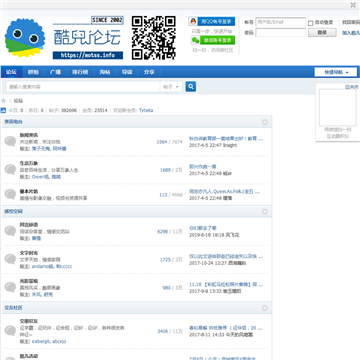The height and width of the screenshot is (360, 360).
Task: Open moderator abcxyz's profile link
Action: pyautogui.click(x=59, y=341)
